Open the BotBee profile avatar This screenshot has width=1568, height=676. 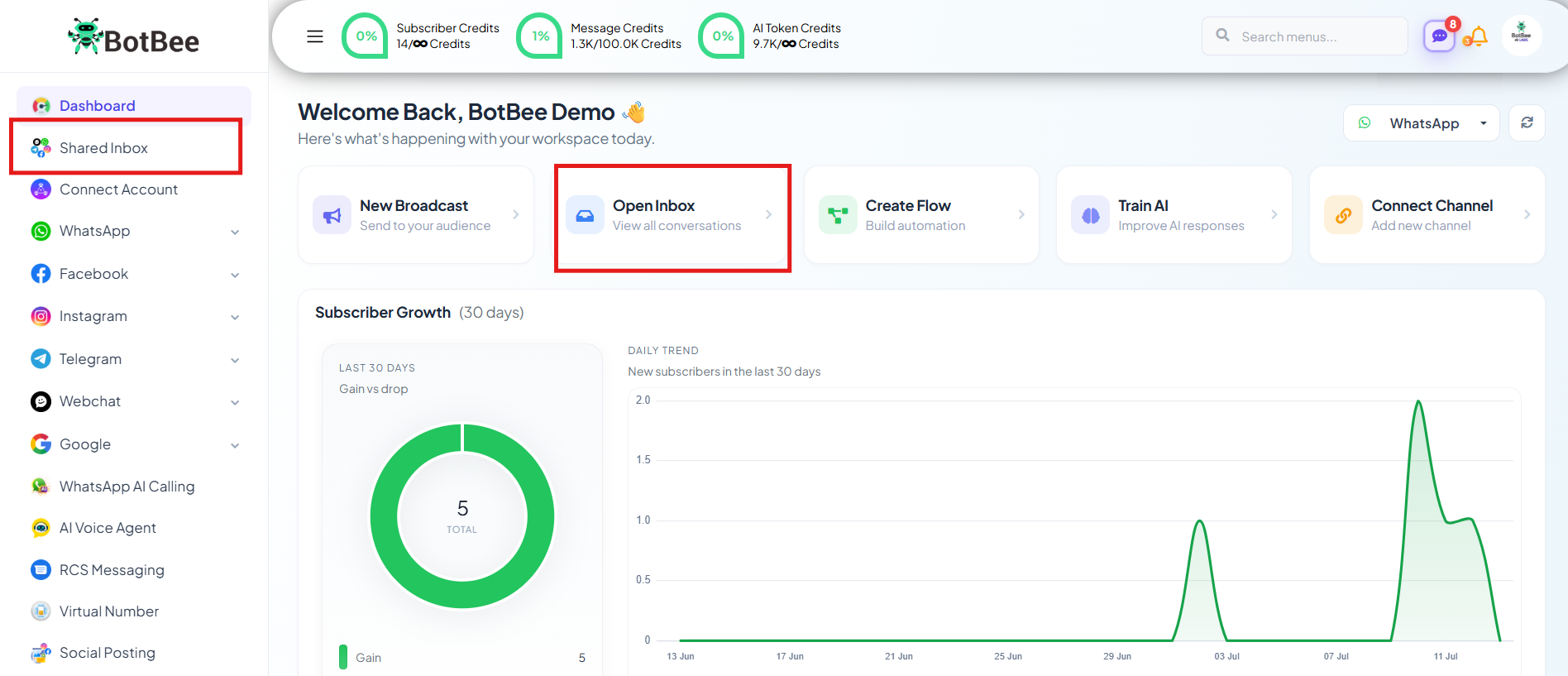click(1521, 36)
